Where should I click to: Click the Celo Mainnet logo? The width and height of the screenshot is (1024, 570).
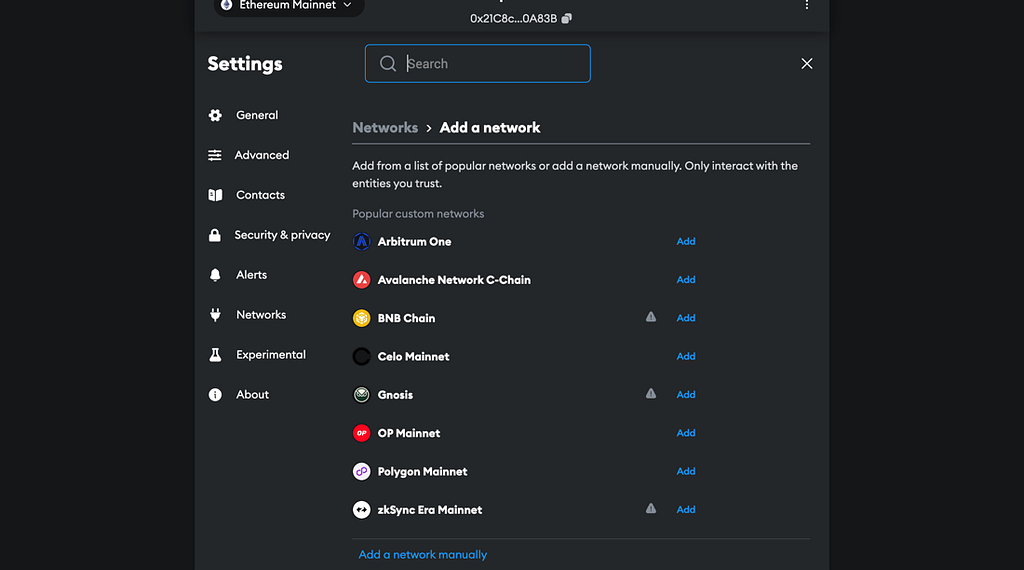tap(361, 356)
